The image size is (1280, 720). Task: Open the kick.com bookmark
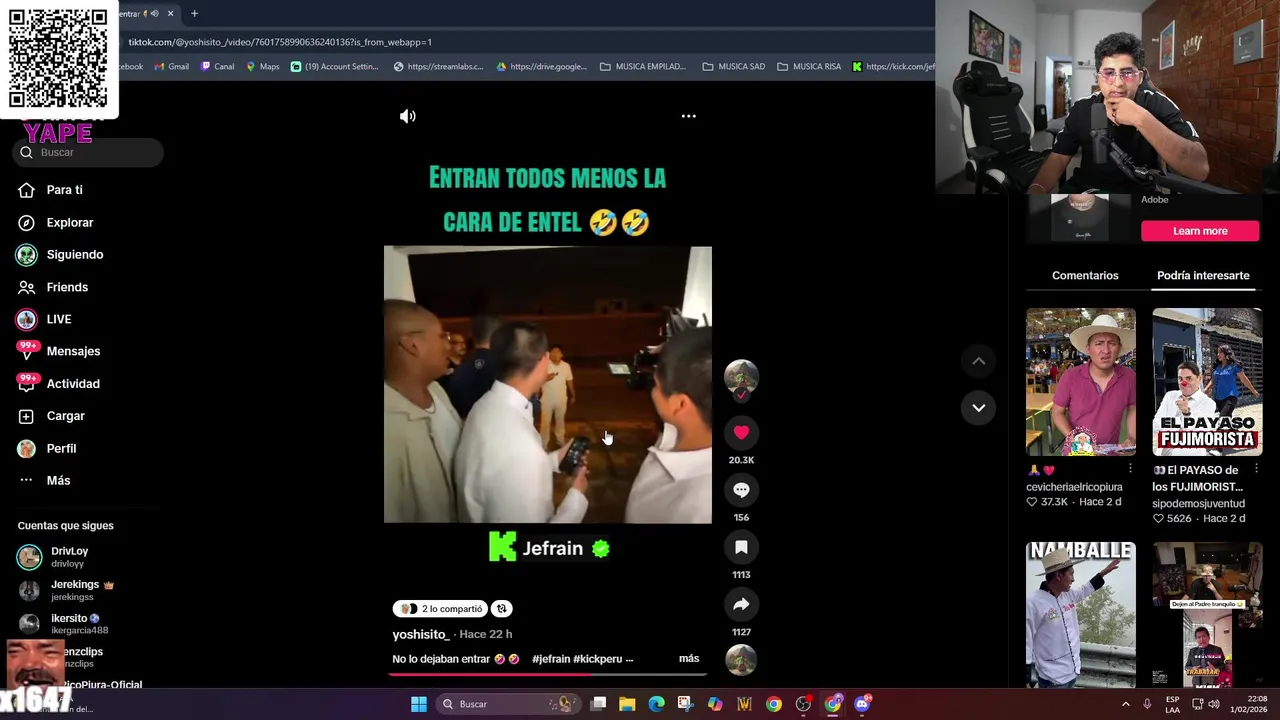[894, 67]
